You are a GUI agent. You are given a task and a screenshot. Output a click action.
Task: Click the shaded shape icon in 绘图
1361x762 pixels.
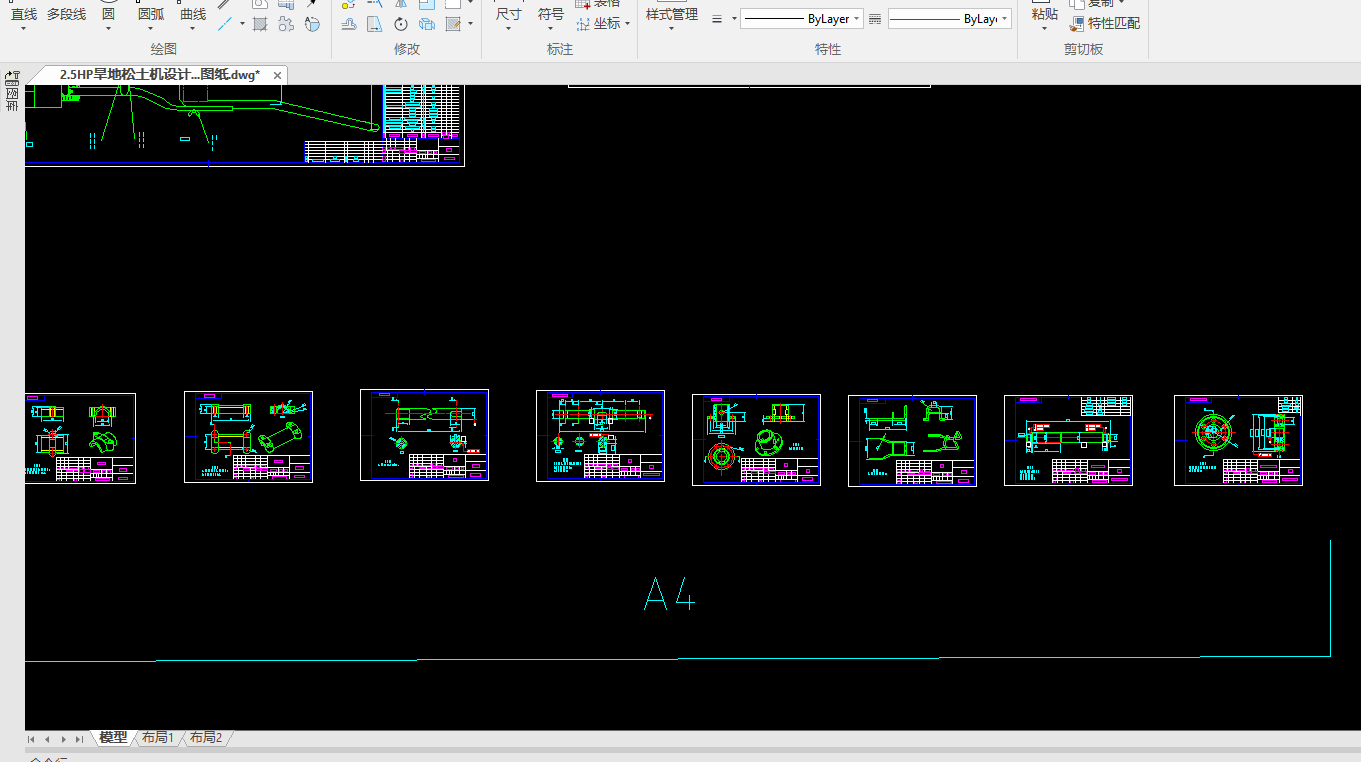coord(312,23)
